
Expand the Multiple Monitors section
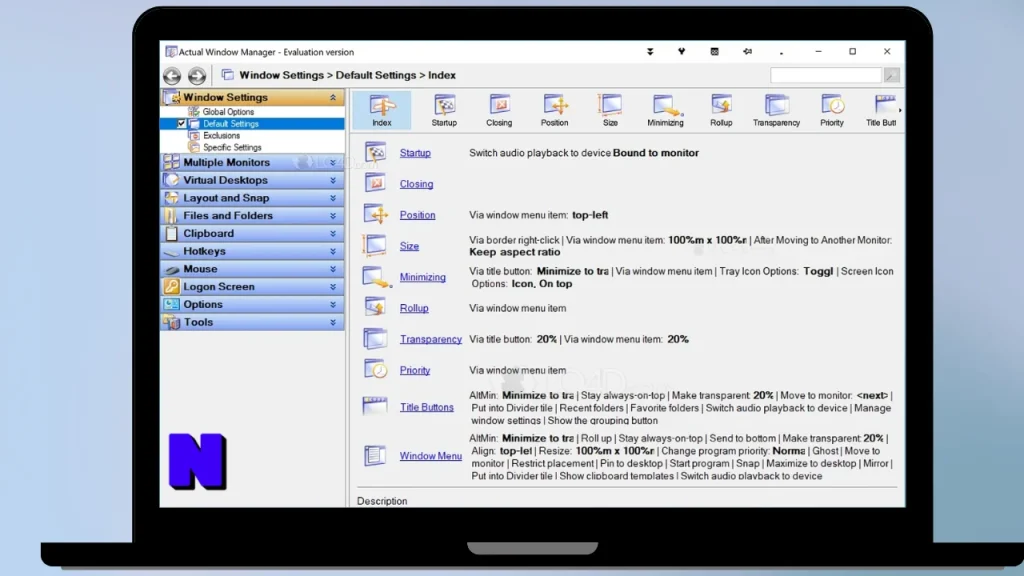click(333, 163)
